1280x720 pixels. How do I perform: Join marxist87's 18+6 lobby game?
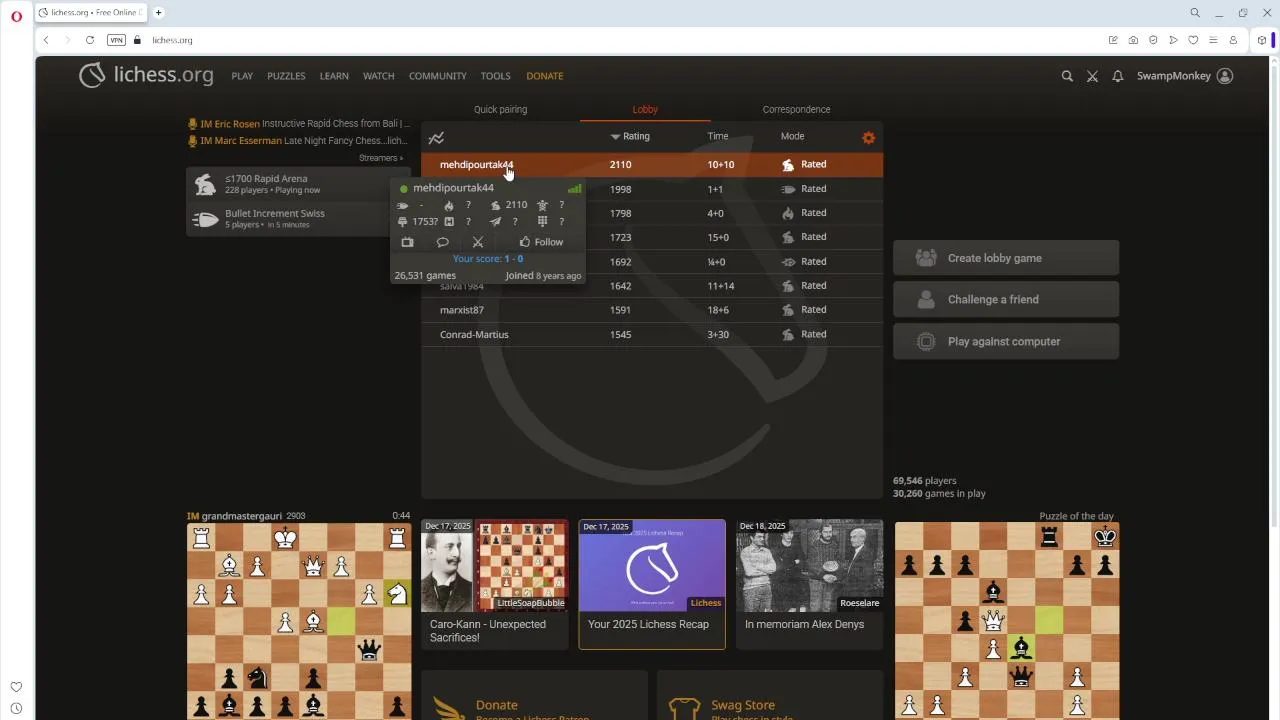click(652, 310)
